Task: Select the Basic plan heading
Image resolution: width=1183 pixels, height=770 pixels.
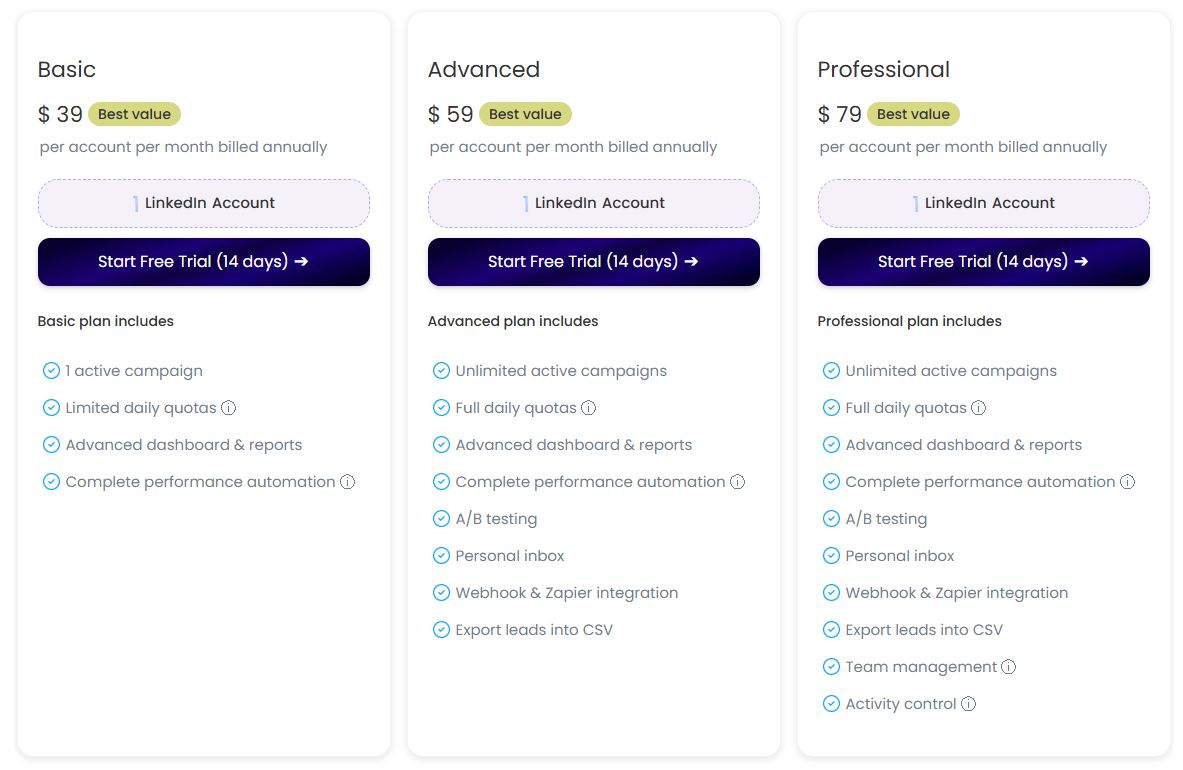Action: pyautogui.click(x=66, y=69)
